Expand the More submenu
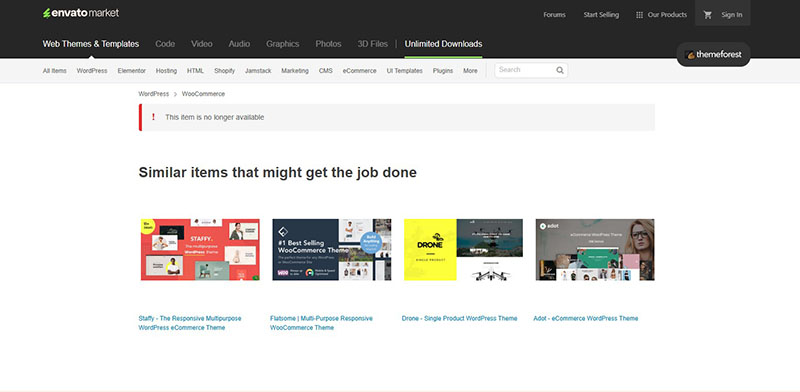The width and height of the screenshot is (800, 392). click(470, 71)
